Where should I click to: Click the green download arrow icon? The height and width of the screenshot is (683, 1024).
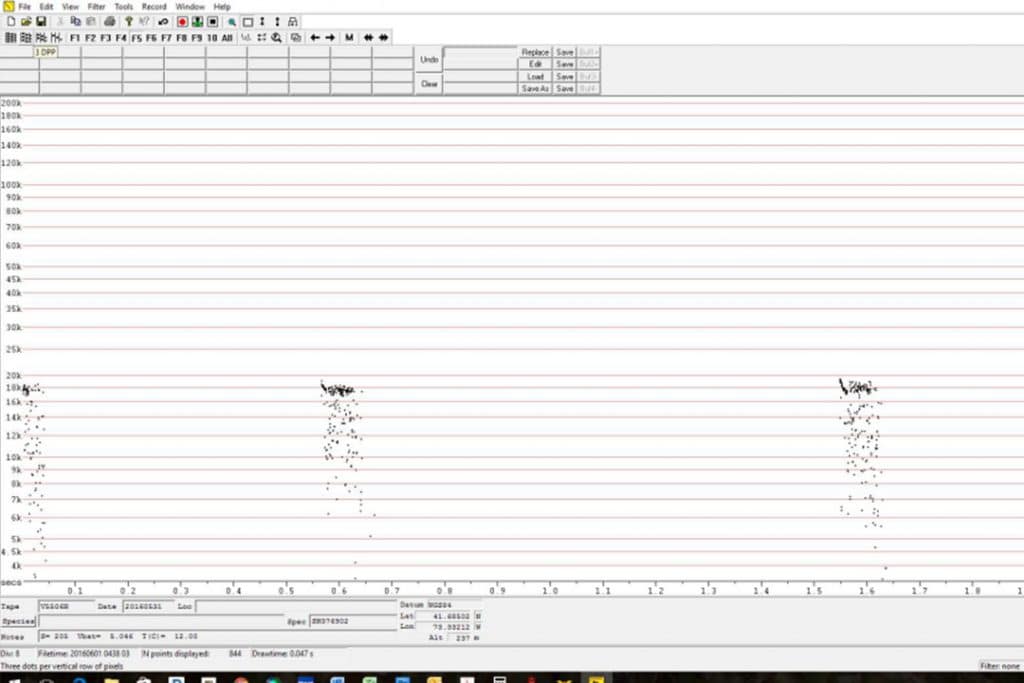[197, 22]
